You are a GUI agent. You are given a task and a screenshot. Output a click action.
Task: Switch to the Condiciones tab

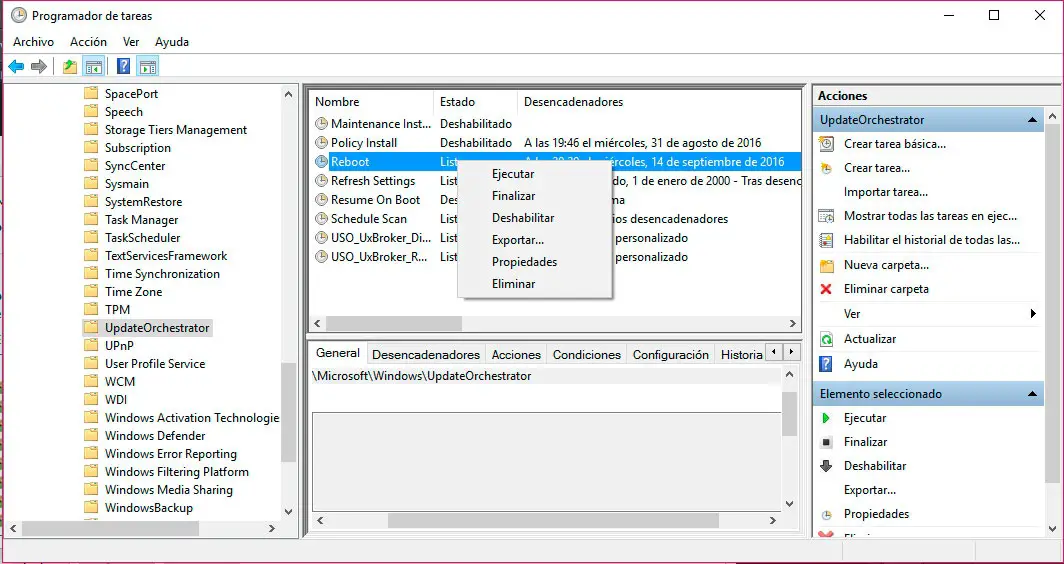point(587,354)
